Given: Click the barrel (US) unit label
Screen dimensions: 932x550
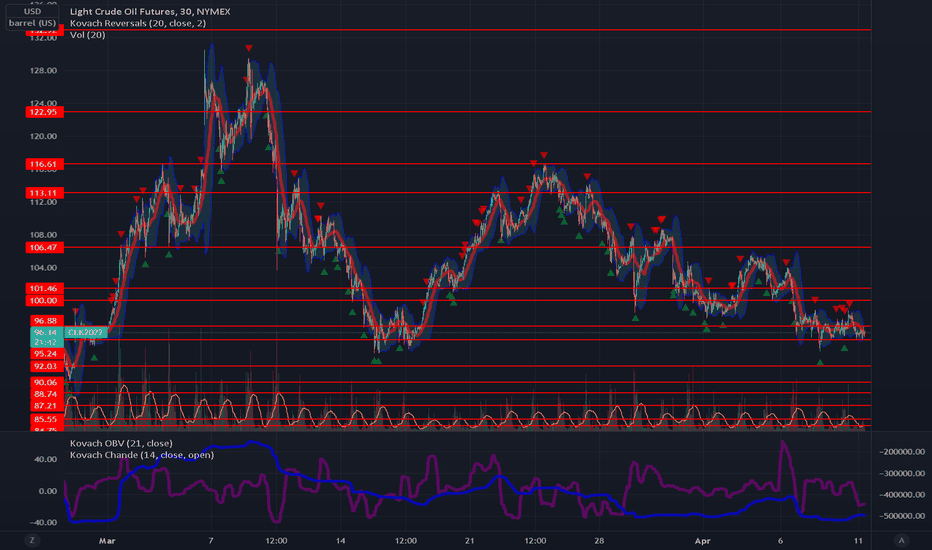Looking at the screenshot, I should [x=32, y=23].
